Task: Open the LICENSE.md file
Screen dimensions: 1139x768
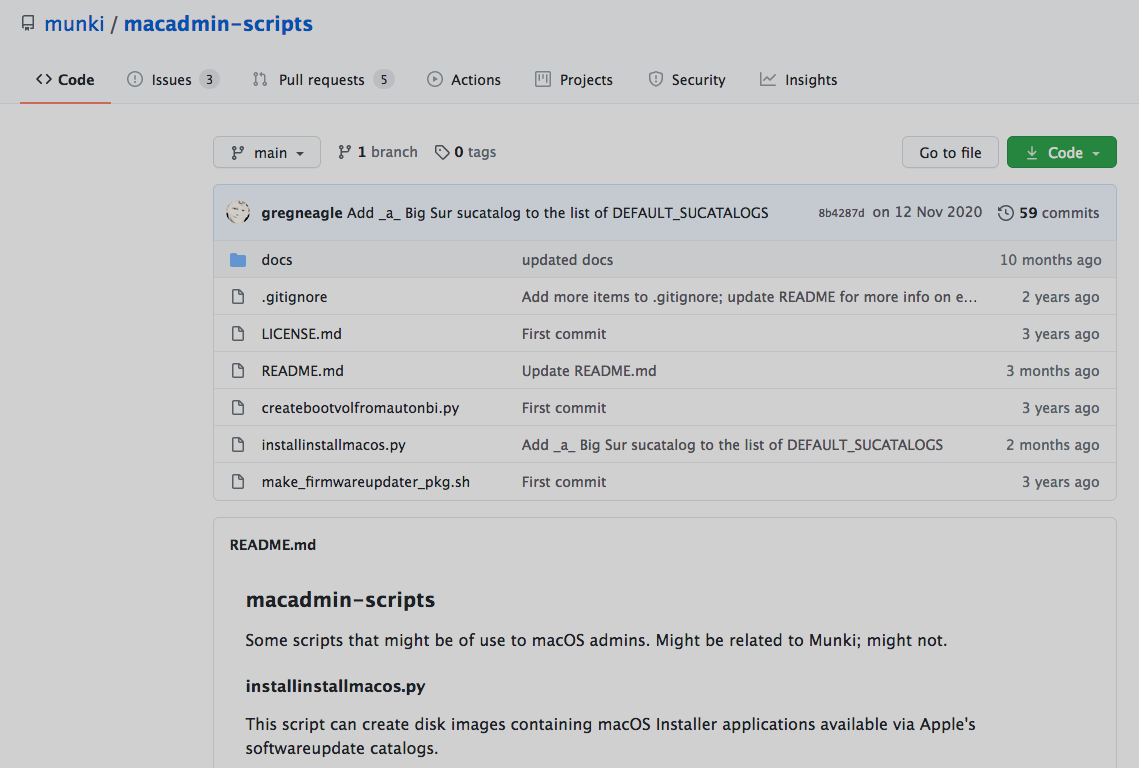Action: click(x=301, y=334)
